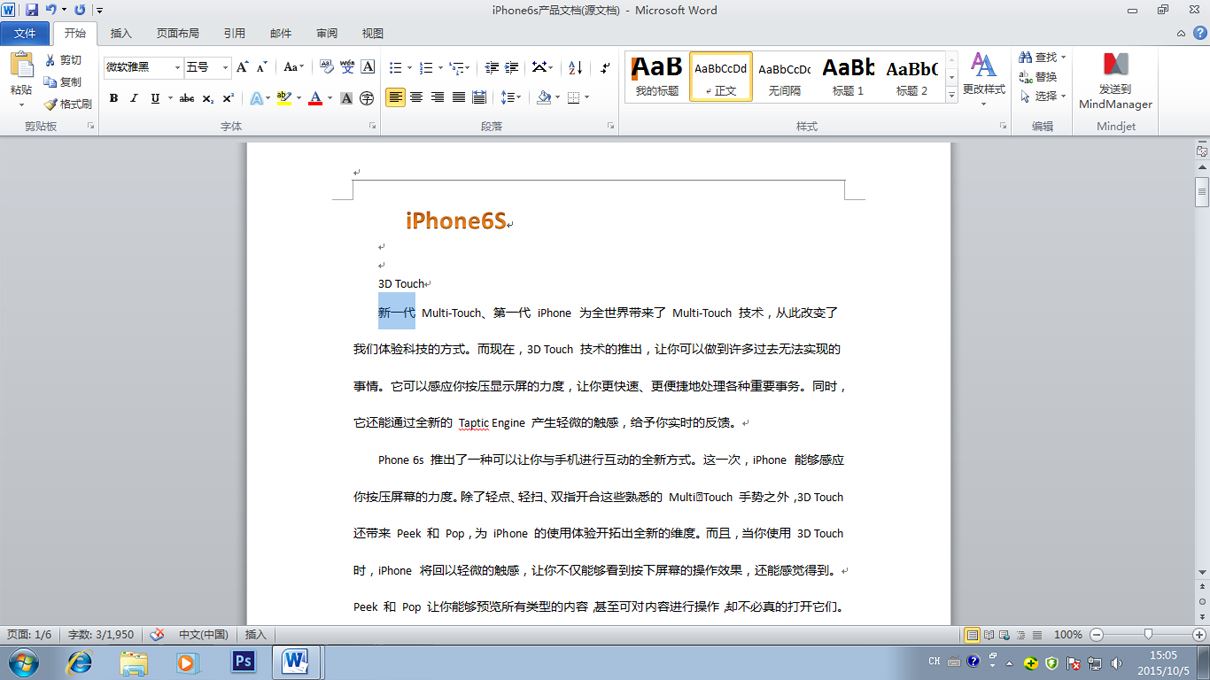Apply the 无间隔 No Spacing style
The height and width of the screenshot is (680, 1210).
[x=785, y=78]
